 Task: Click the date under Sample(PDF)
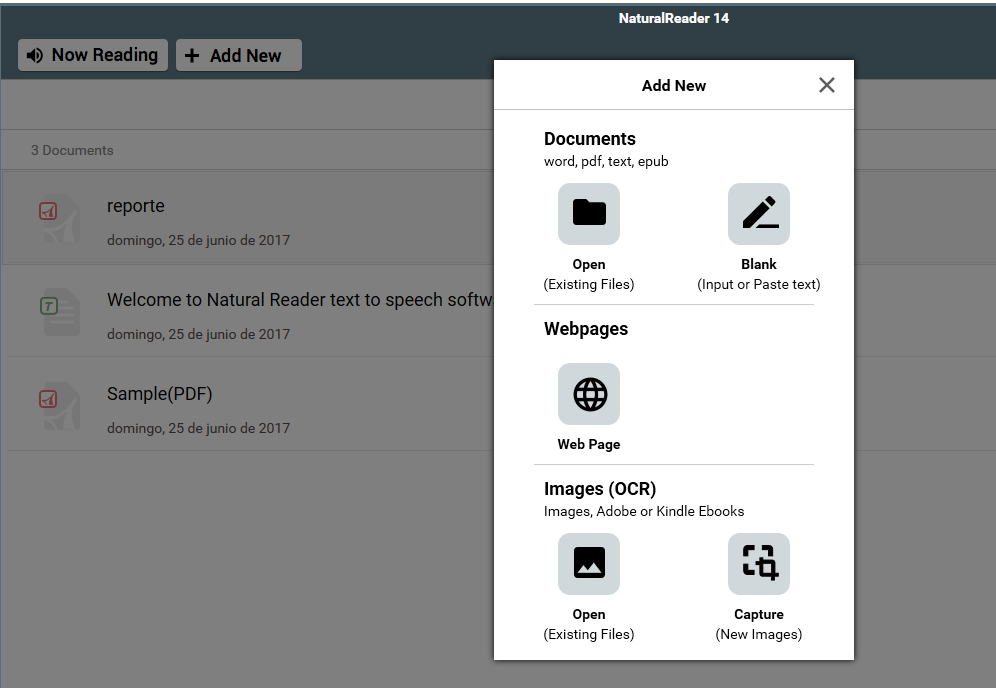click(x=198, y=428)
